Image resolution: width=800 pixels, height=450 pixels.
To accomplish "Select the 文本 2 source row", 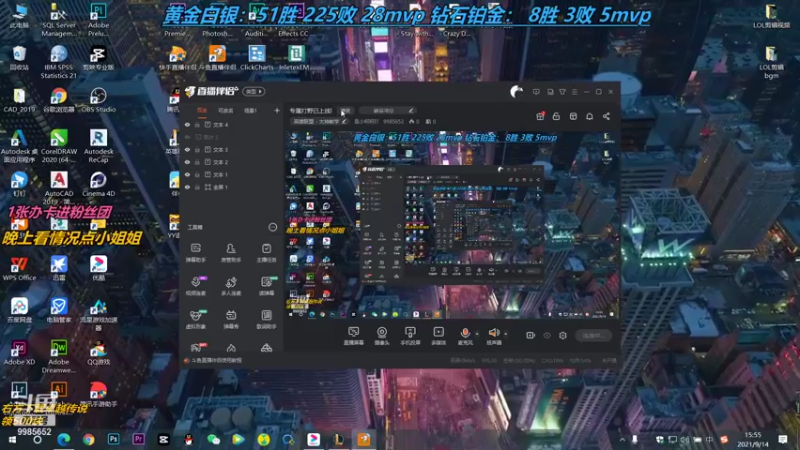I will (x=231, y=162).
